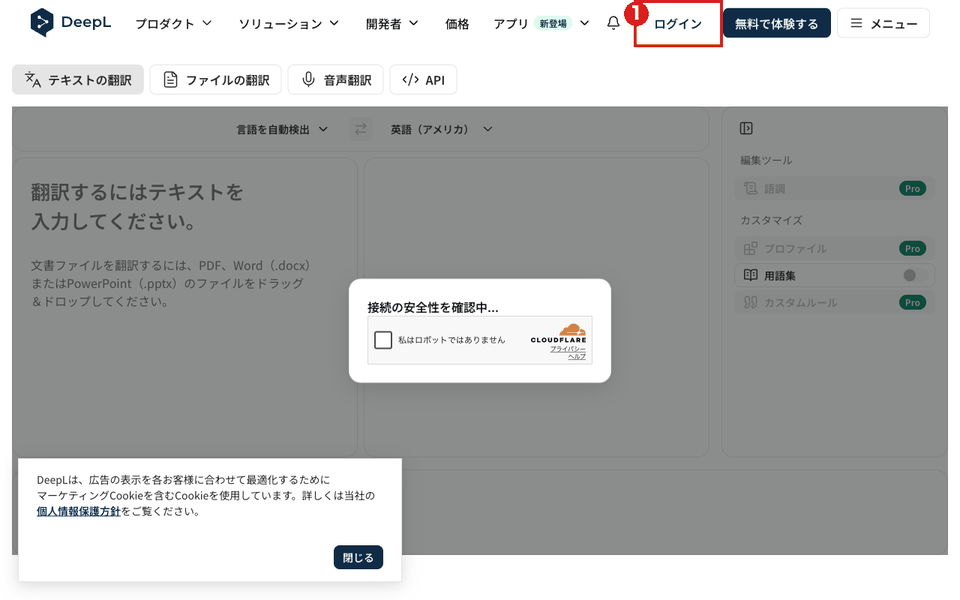Click the Pro badge next to 語調
The width and height of the screenshot is (960, 600).
[x=912, y=189]
